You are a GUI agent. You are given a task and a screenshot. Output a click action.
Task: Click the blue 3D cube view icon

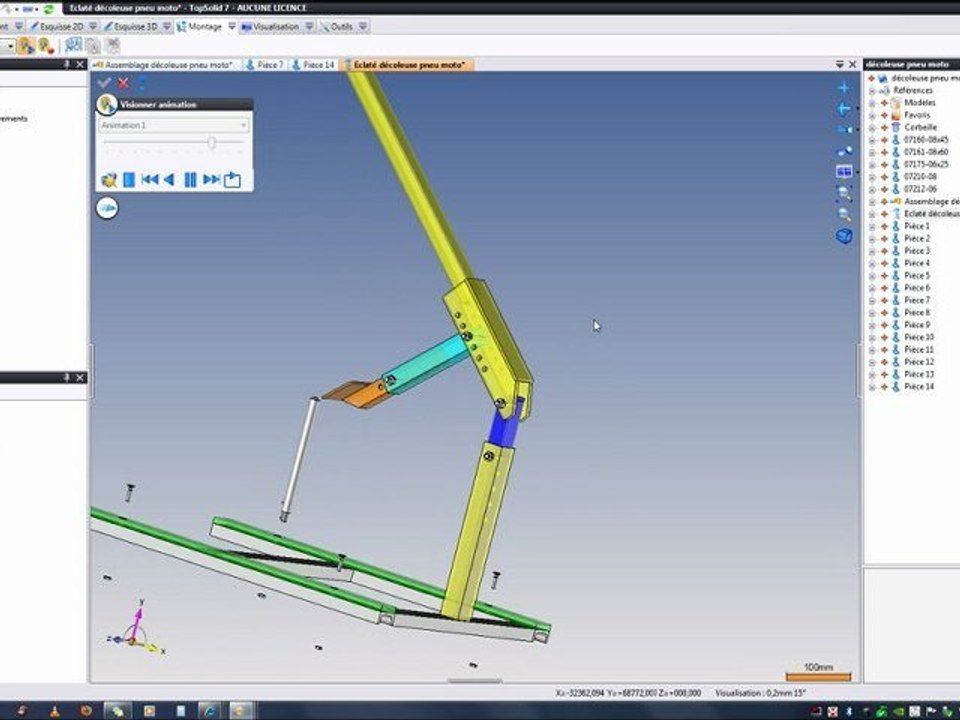pos(844,236)
